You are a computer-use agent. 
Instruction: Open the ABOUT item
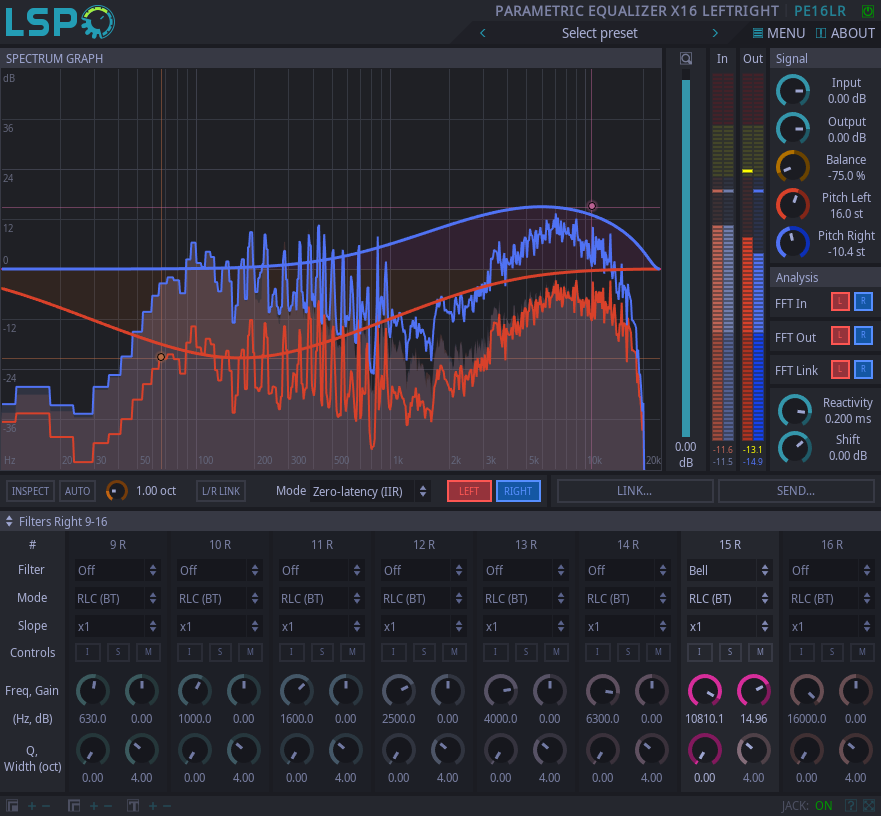coord(845,33)
